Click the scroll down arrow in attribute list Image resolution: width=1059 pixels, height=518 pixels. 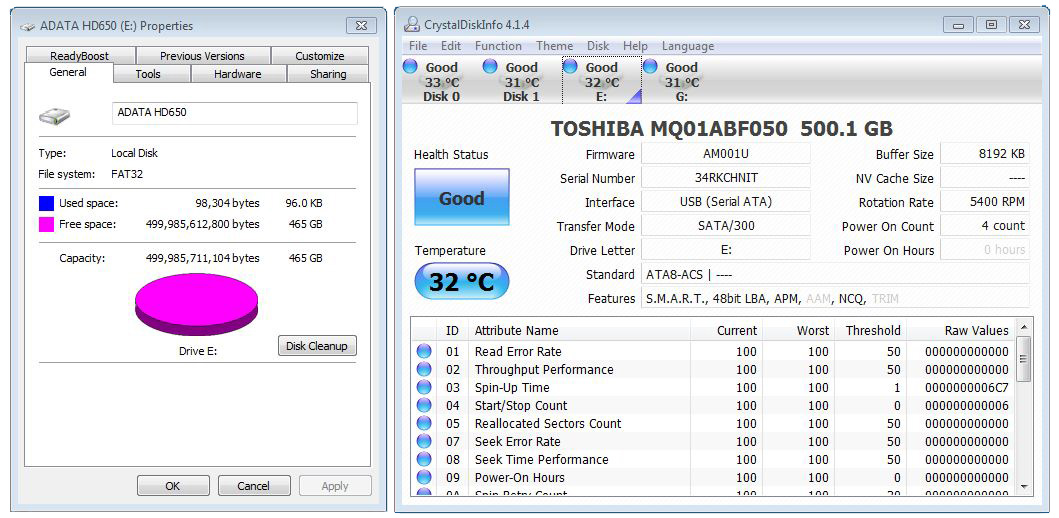click(1024, 486)
